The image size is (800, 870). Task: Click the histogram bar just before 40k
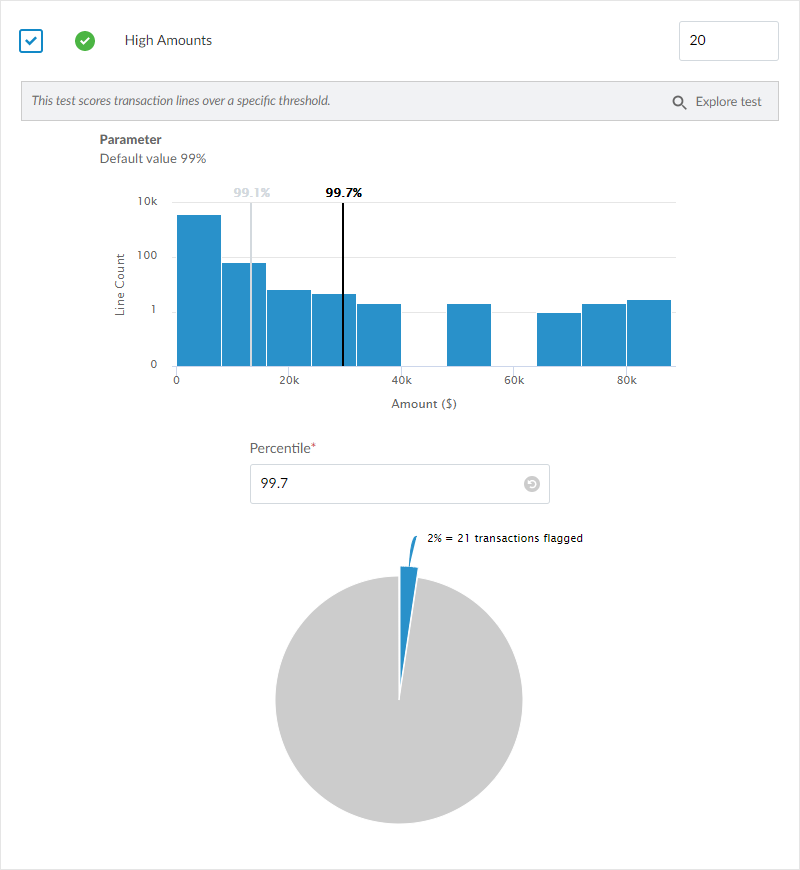point(379,334)
